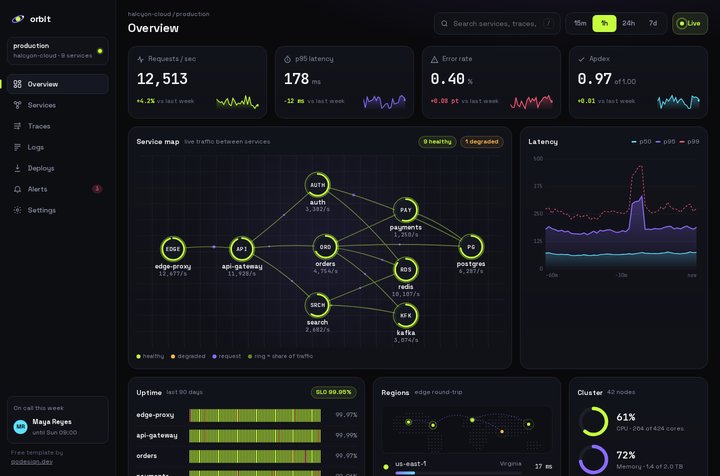Select the PAY payments node

click(405, 210)
